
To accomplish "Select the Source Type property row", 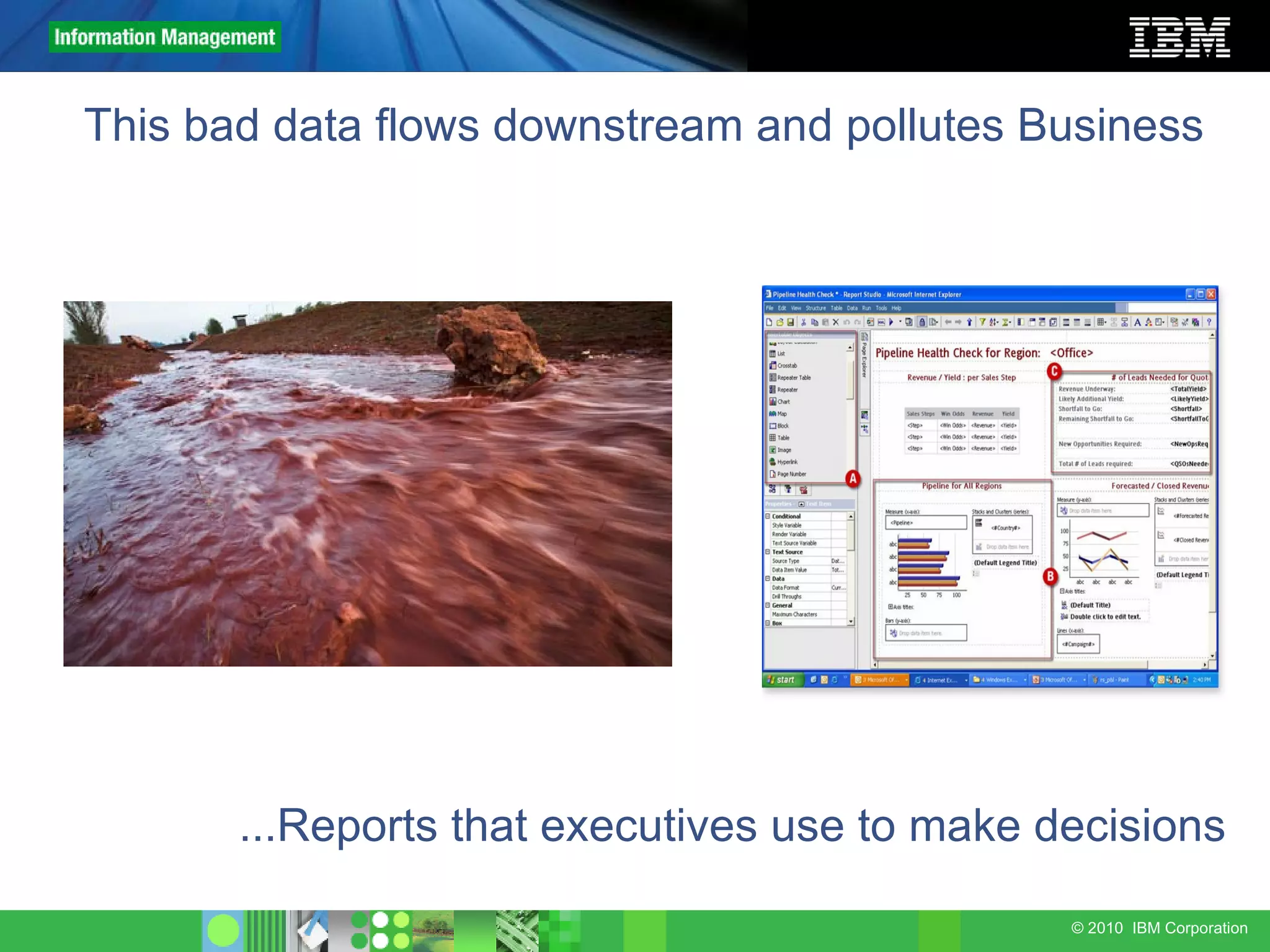I will 807,561.
